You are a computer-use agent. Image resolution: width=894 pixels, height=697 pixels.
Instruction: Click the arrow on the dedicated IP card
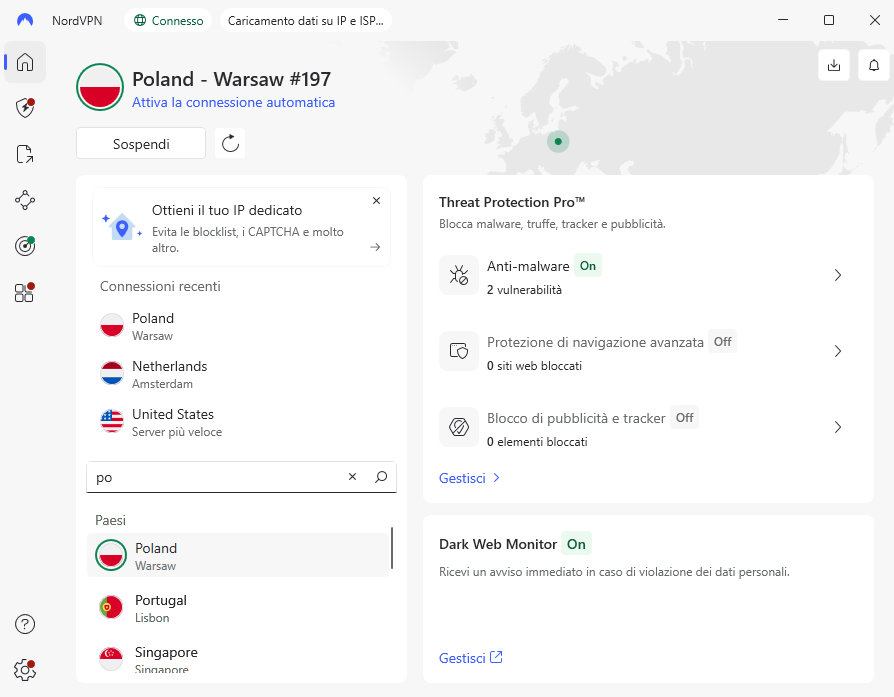click(x=375, y=247)
